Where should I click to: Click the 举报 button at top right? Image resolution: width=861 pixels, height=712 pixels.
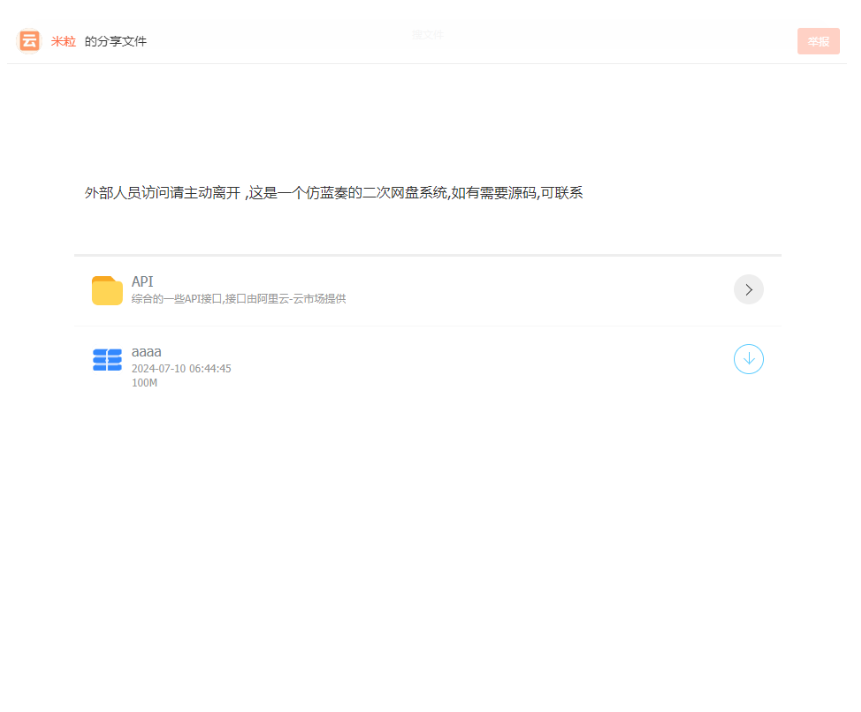pos(818,41)
